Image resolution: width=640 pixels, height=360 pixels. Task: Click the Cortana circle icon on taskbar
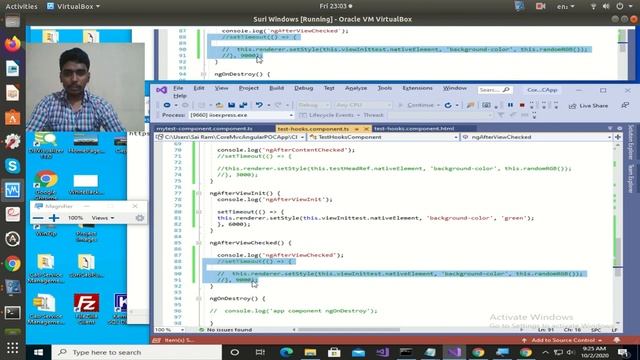click(235, 352)
